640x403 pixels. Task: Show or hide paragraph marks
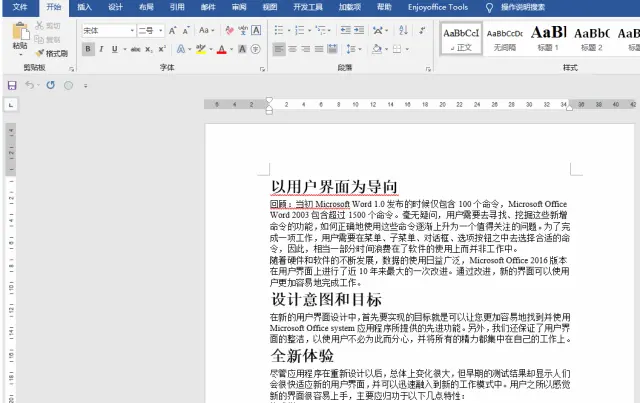pos(422,30)
